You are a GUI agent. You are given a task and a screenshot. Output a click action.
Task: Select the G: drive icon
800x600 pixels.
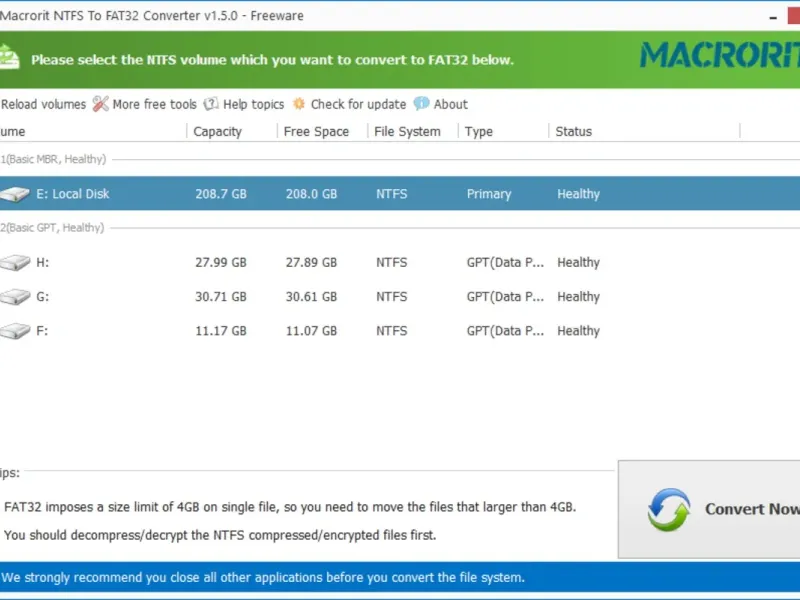(15, 296)
